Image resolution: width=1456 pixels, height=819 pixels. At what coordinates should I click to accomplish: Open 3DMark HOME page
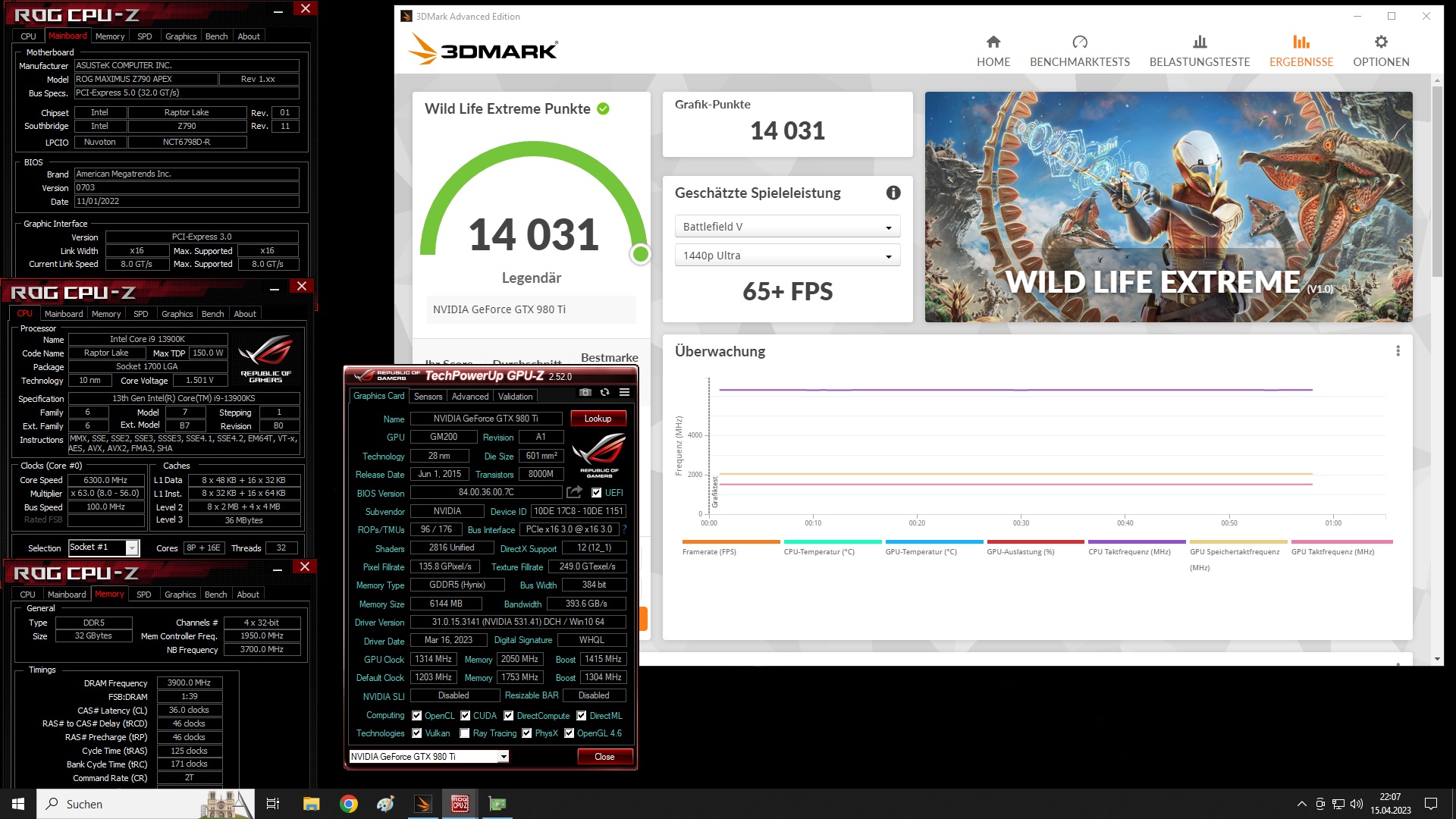pyautogui.click(x=993, y=51)
